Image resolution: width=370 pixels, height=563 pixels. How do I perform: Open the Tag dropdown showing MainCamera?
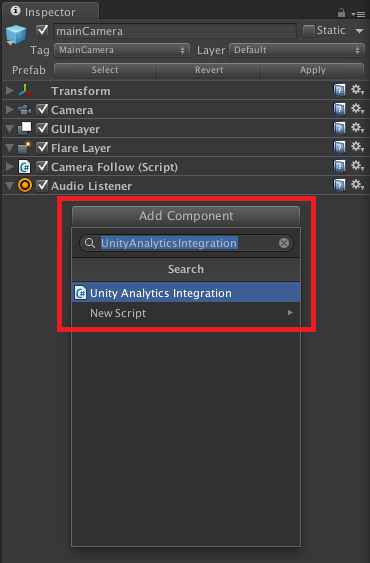click(122, 50)
